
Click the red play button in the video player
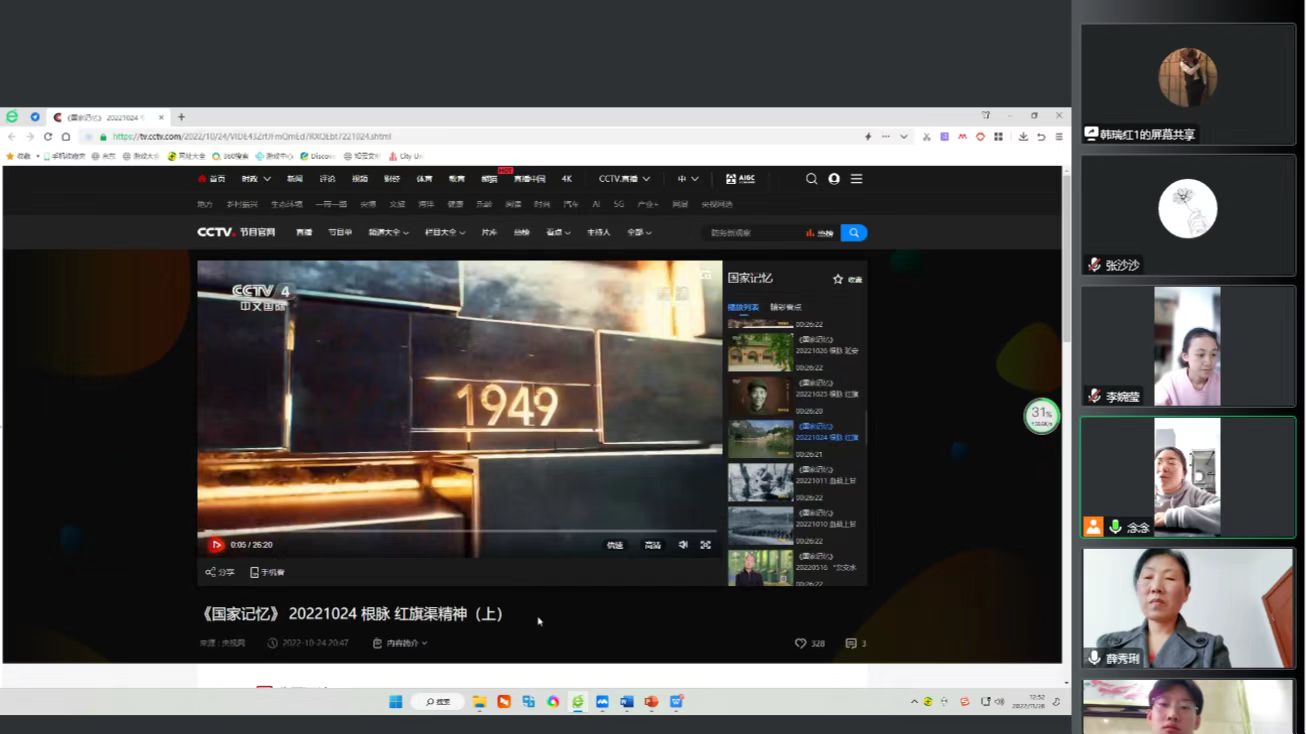coord(216,545)
